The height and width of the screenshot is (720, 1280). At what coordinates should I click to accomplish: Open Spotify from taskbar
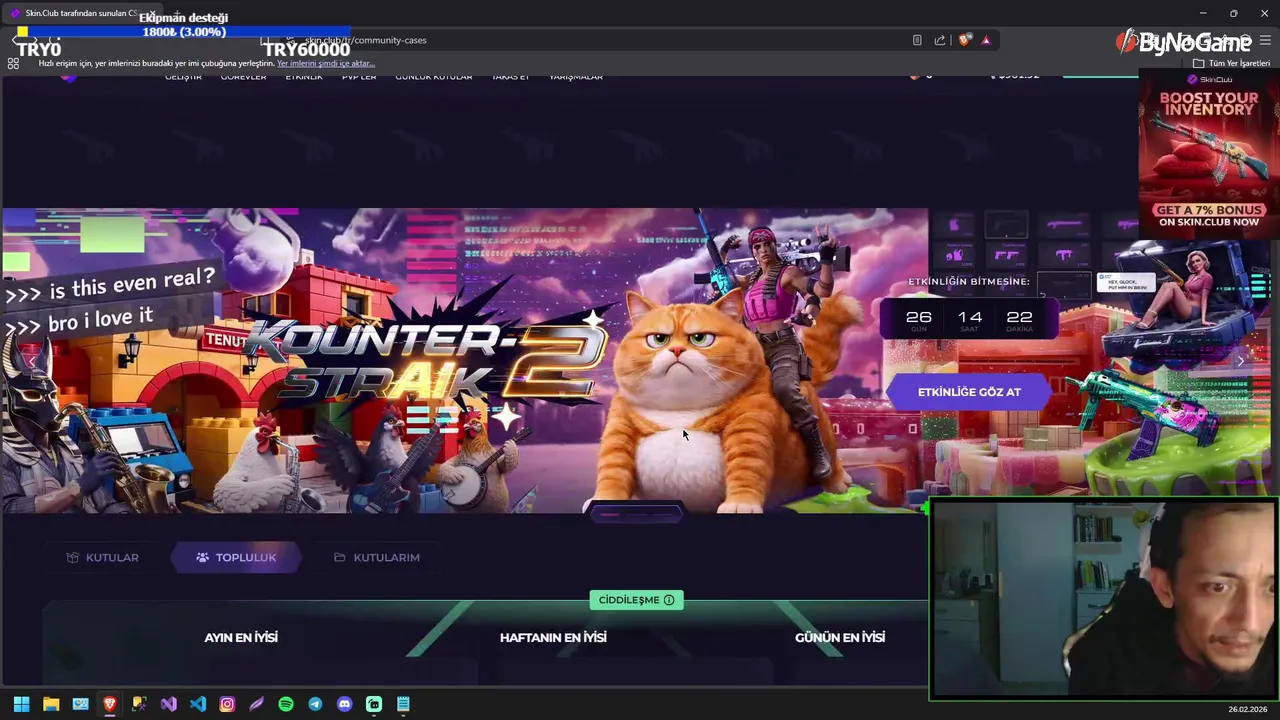point(286,704)
